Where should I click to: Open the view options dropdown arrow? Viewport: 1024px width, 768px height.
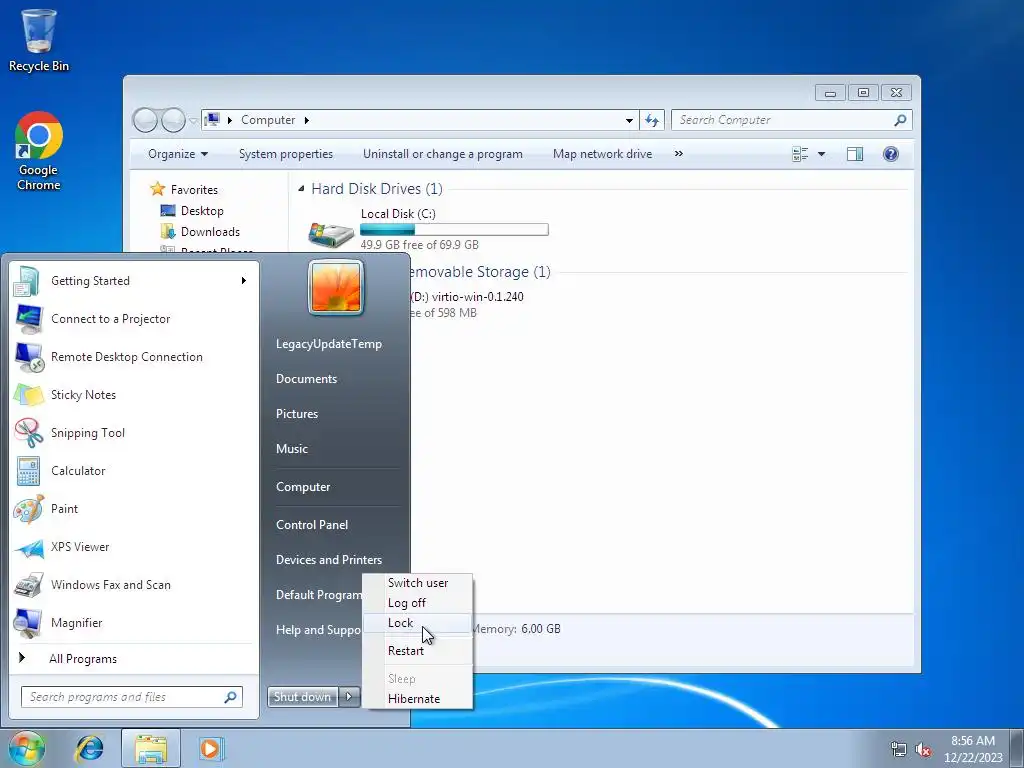[x=822, y=154]
